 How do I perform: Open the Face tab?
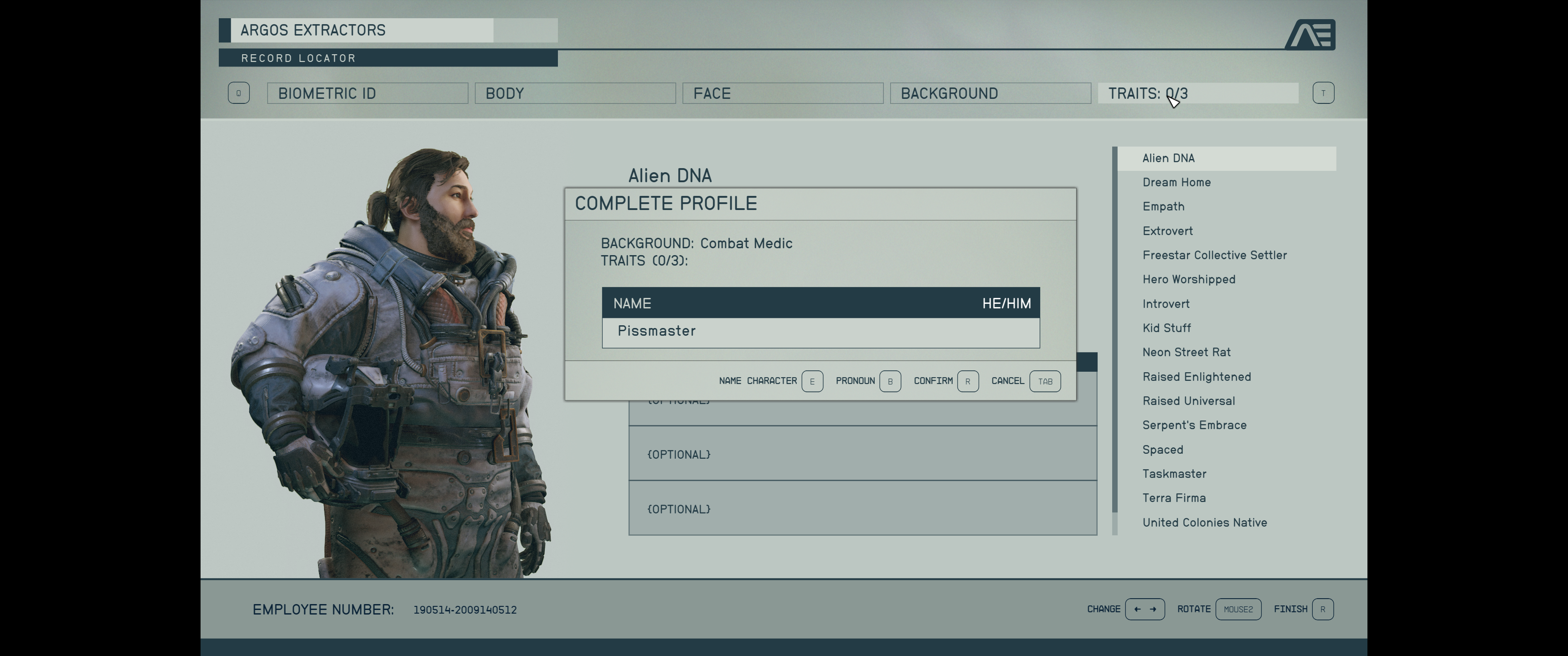(x=783, y=93)
